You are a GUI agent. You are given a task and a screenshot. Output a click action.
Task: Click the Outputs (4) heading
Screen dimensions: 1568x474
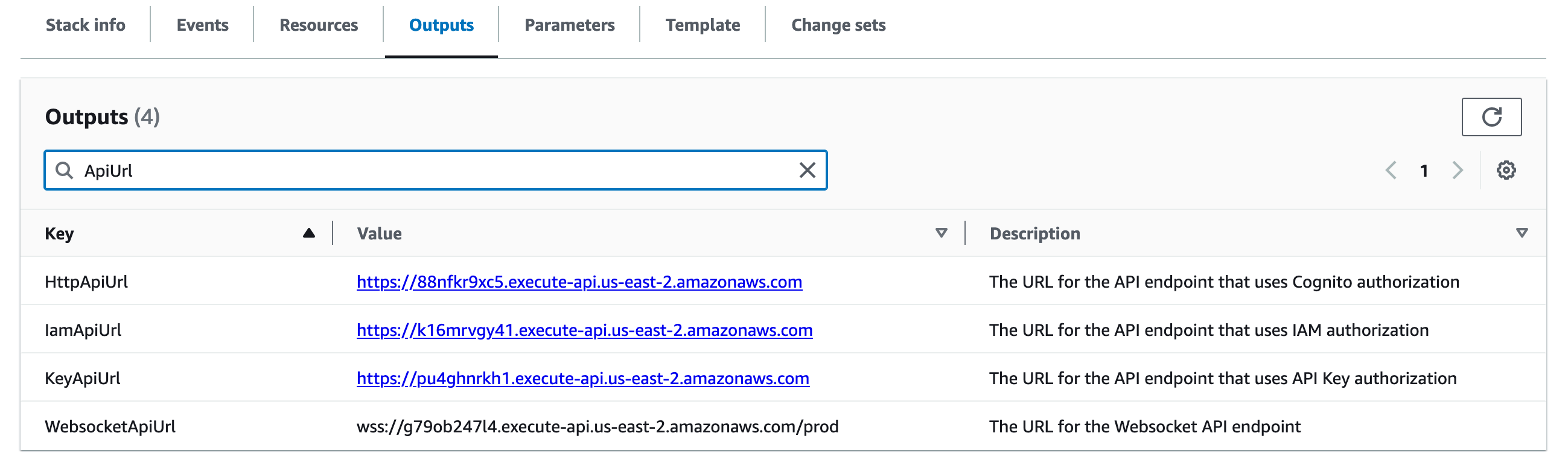click(102, 117)
